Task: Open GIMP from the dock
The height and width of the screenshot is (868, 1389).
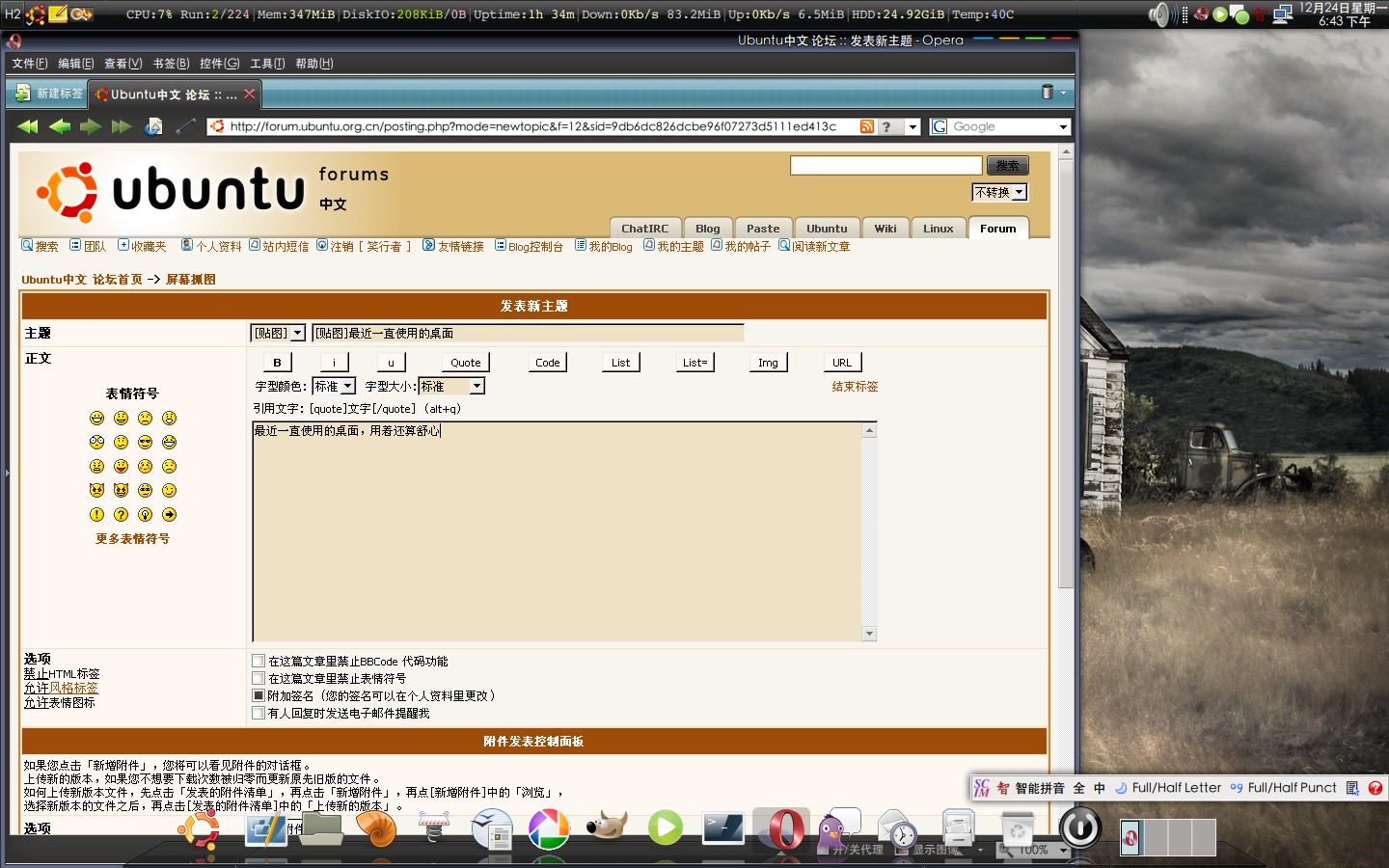Action: pyautogui.click(x=607, y=827)
